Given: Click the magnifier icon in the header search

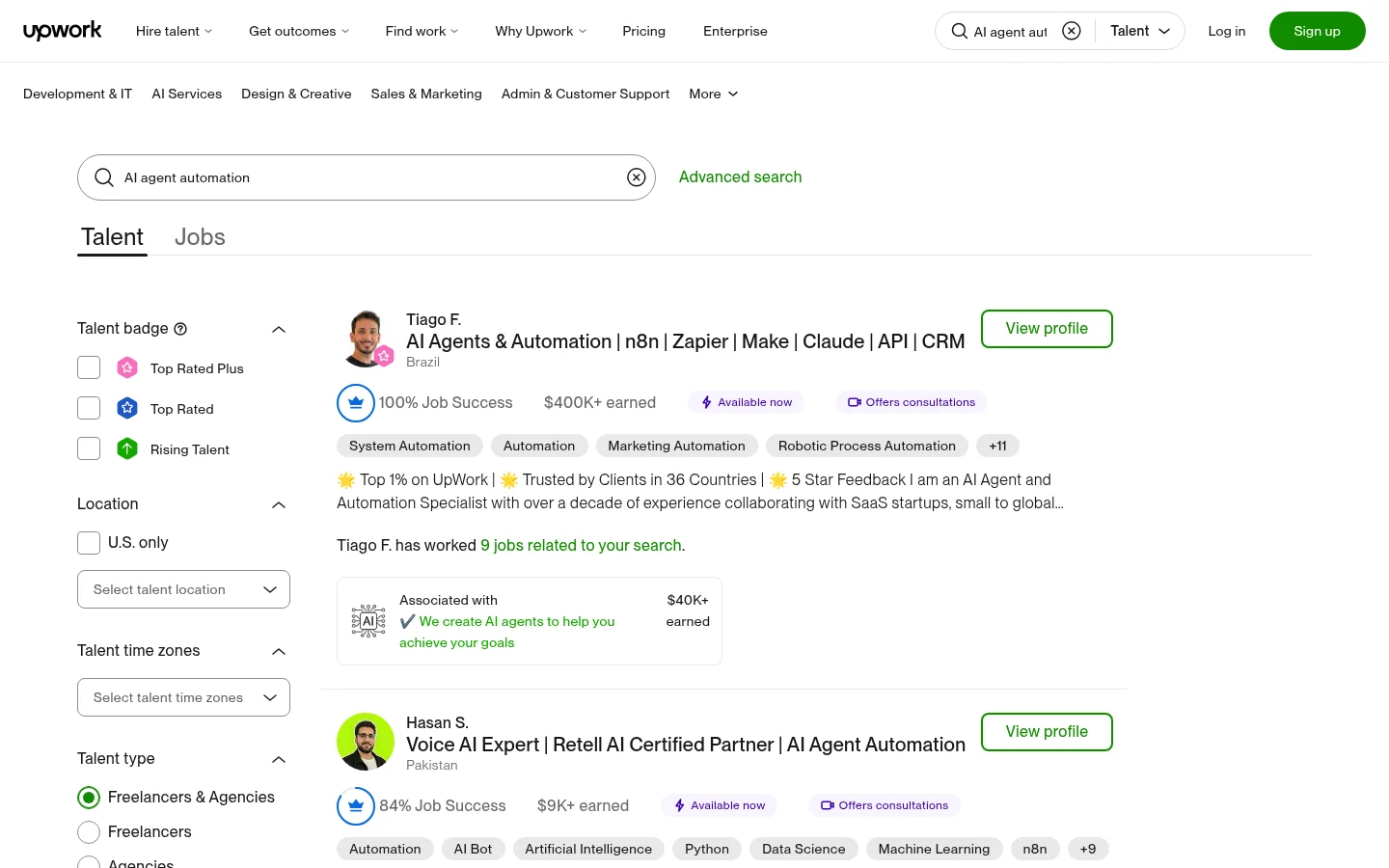Looking at the screenshot, I should coord(959,31).
